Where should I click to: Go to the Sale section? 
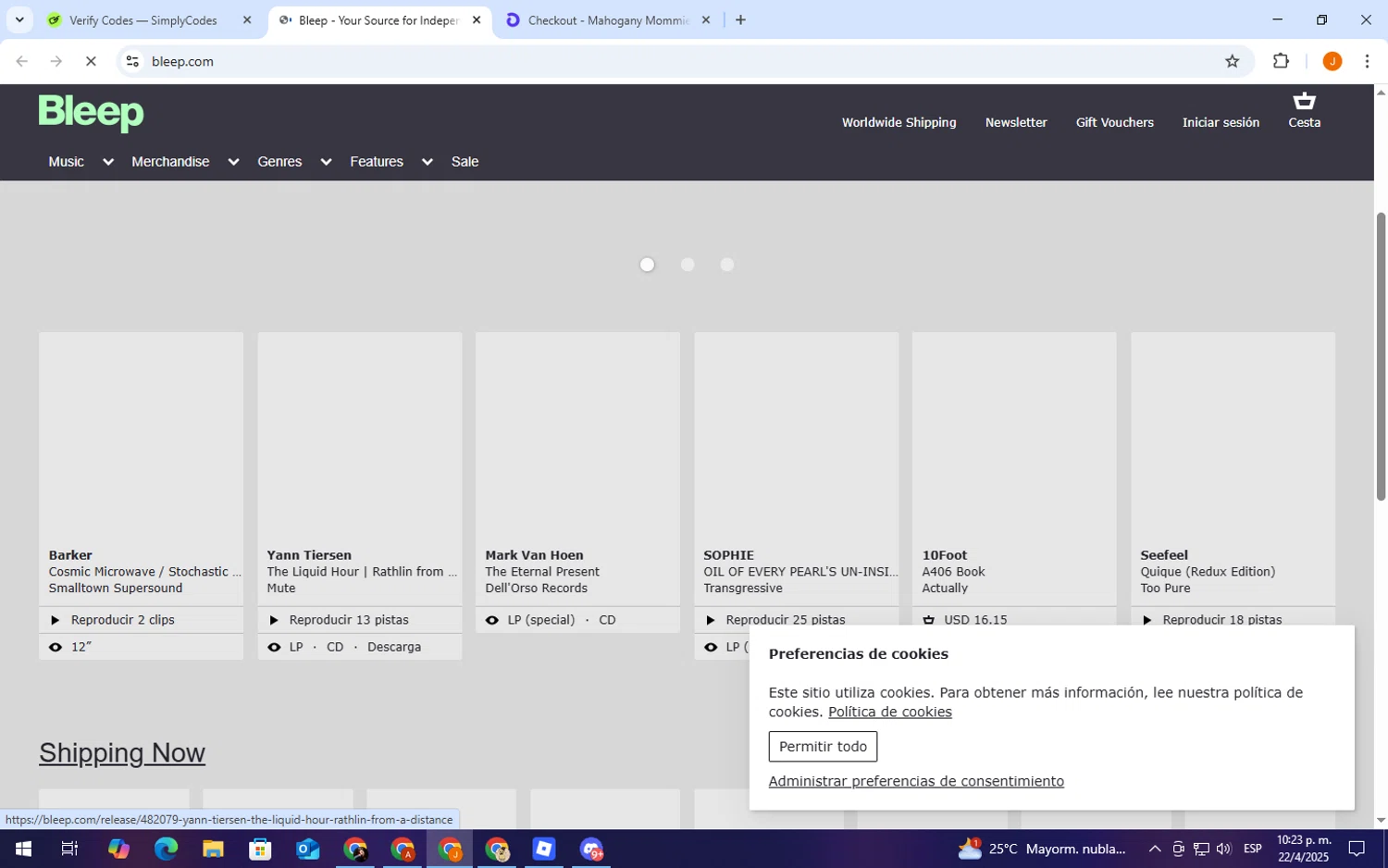465,162
